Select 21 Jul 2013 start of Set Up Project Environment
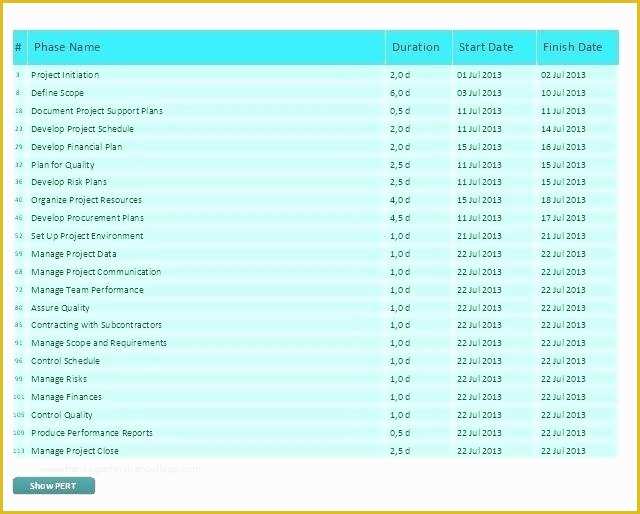The image size is (640, 514). (479, 236)
